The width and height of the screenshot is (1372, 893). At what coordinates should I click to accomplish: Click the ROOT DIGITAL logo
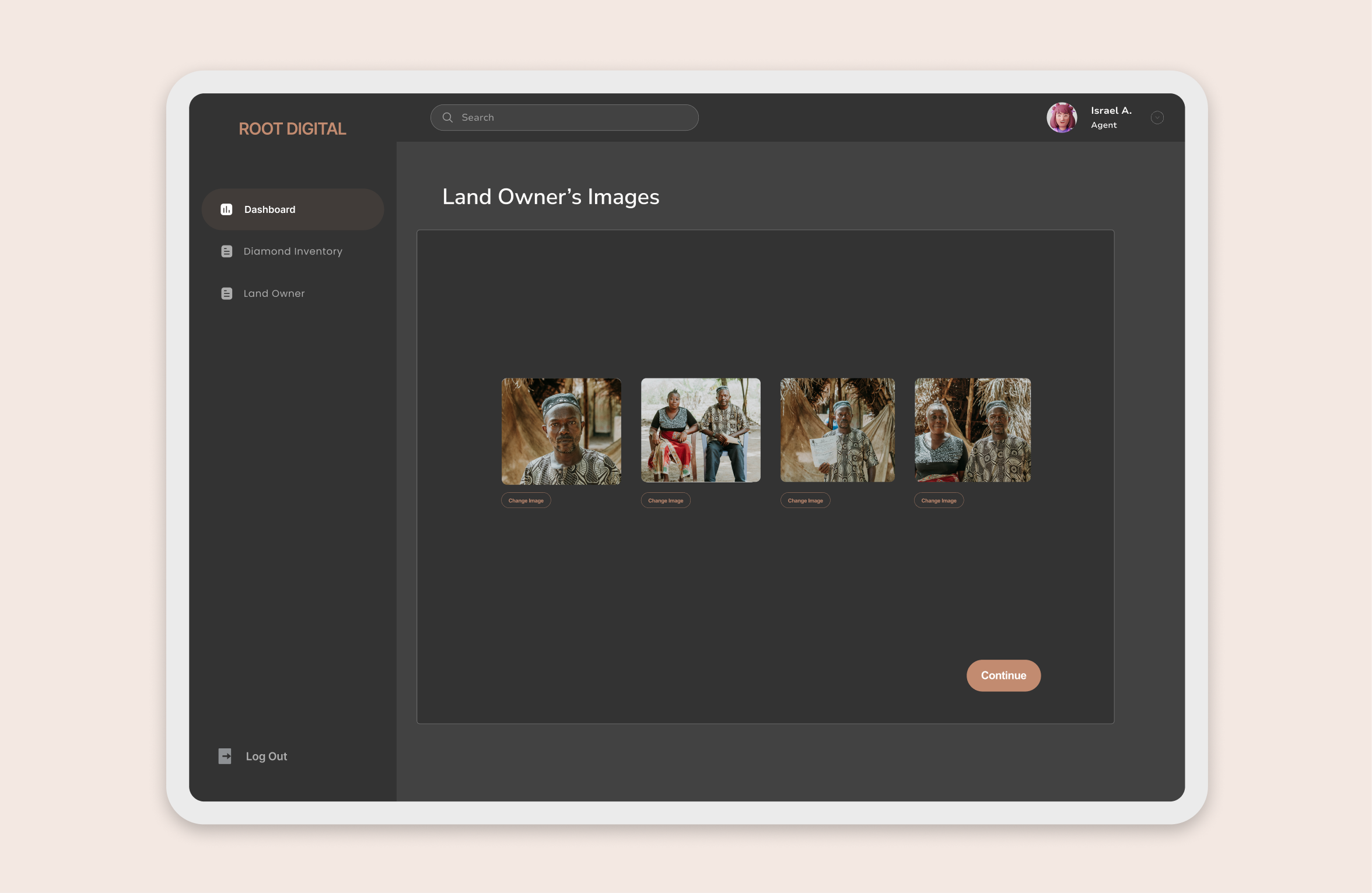(292, 129)
